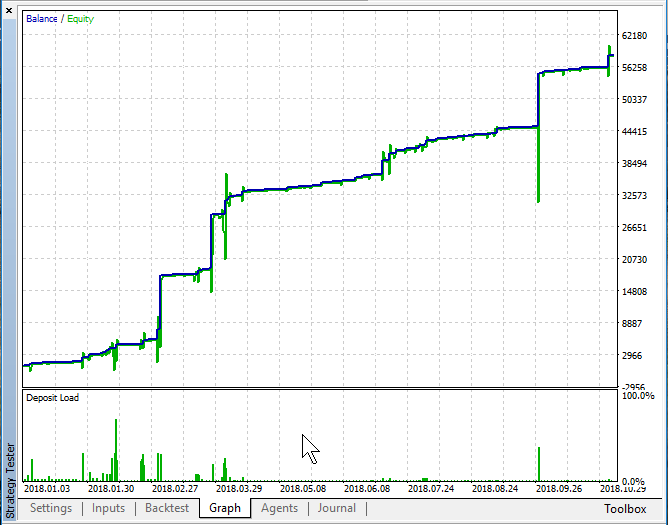Click the 2018.07.24 date label
Viewport: 668px width, 525px height.
[431, 488]
